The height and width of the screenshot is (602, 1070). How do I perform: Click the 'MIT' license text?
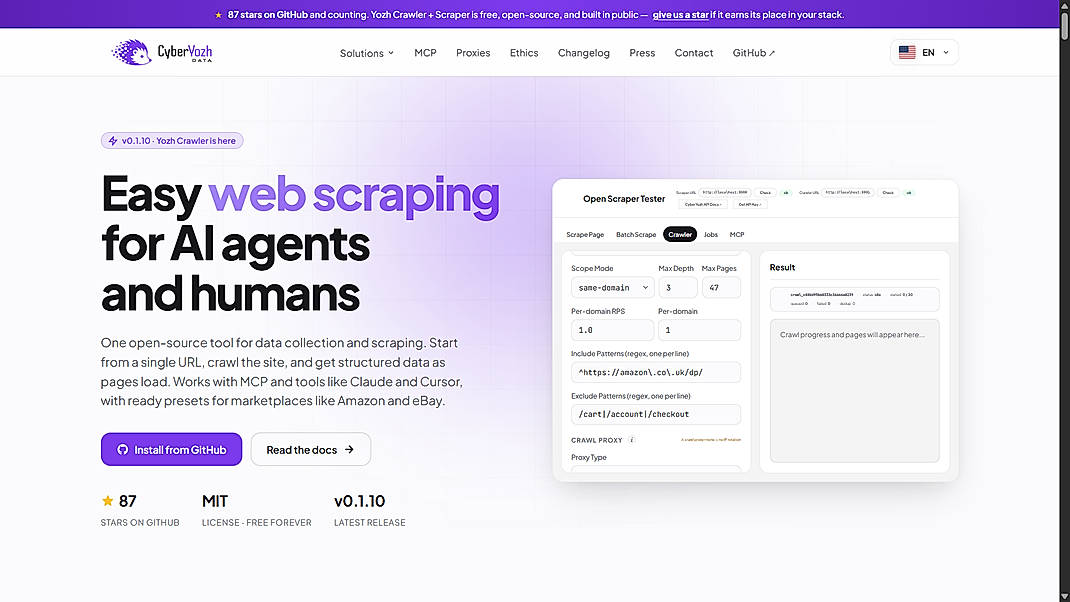pos(215,501)
